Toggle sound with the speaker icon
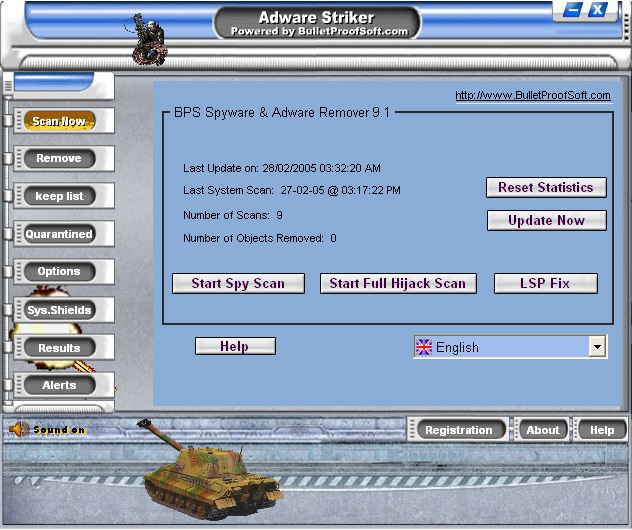Screen dimensions: 632x530 [19, 429]
